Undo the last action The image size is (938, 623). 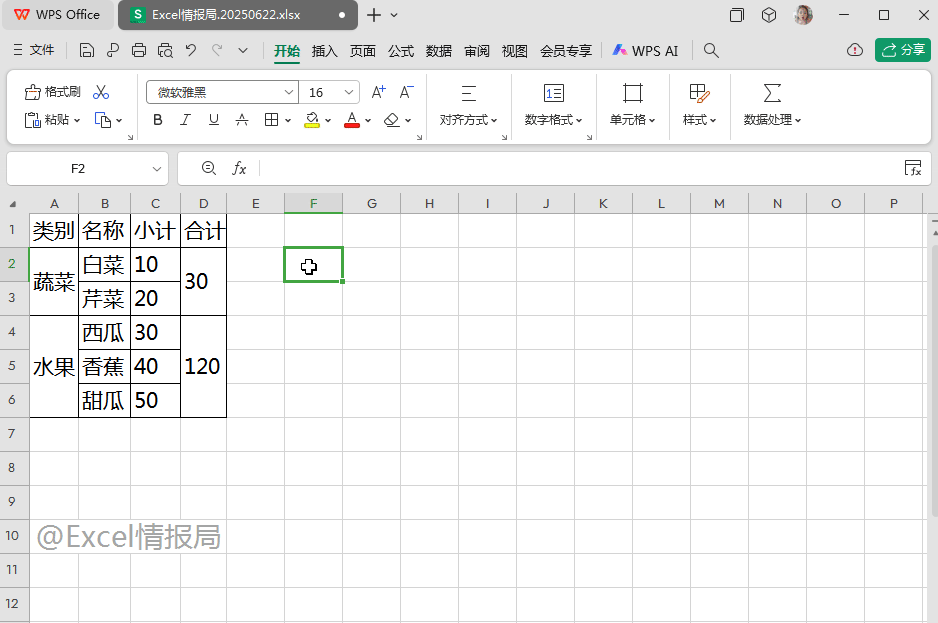[191, 50]
